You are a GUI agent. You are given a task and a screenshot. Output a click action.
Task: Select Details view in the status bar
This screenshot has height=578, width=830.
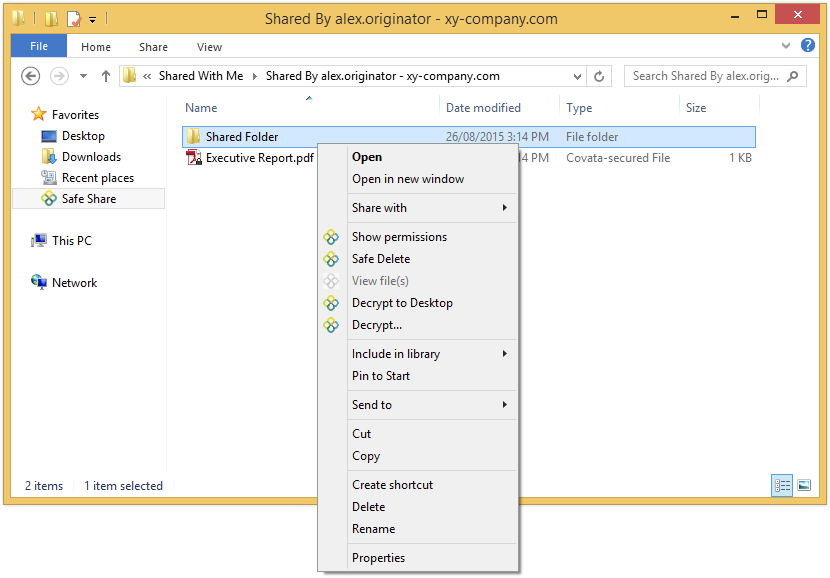click(781, 485)
